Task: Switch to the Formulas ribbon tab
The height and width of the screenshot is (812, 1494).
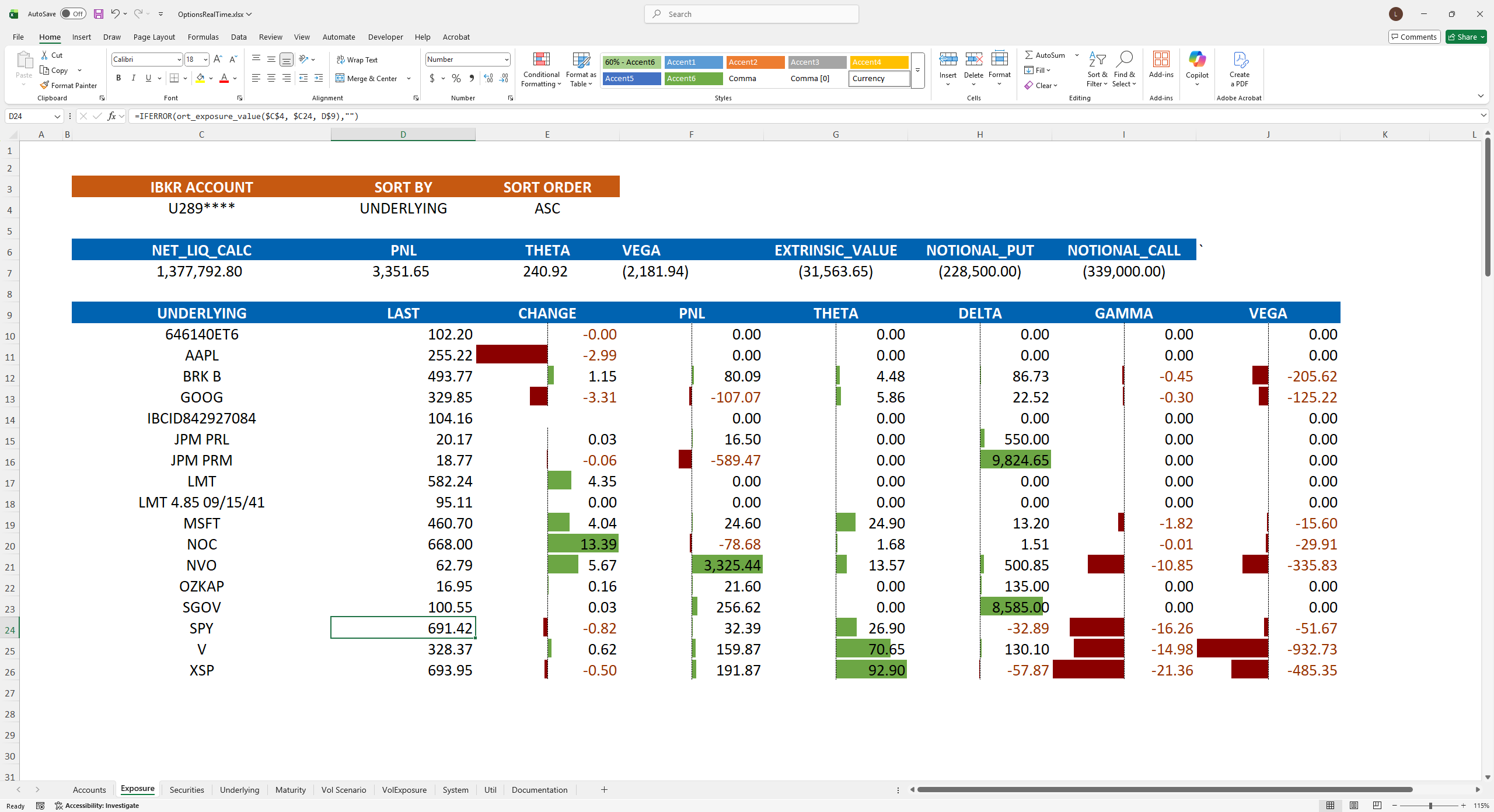Action: click(203, 37)
